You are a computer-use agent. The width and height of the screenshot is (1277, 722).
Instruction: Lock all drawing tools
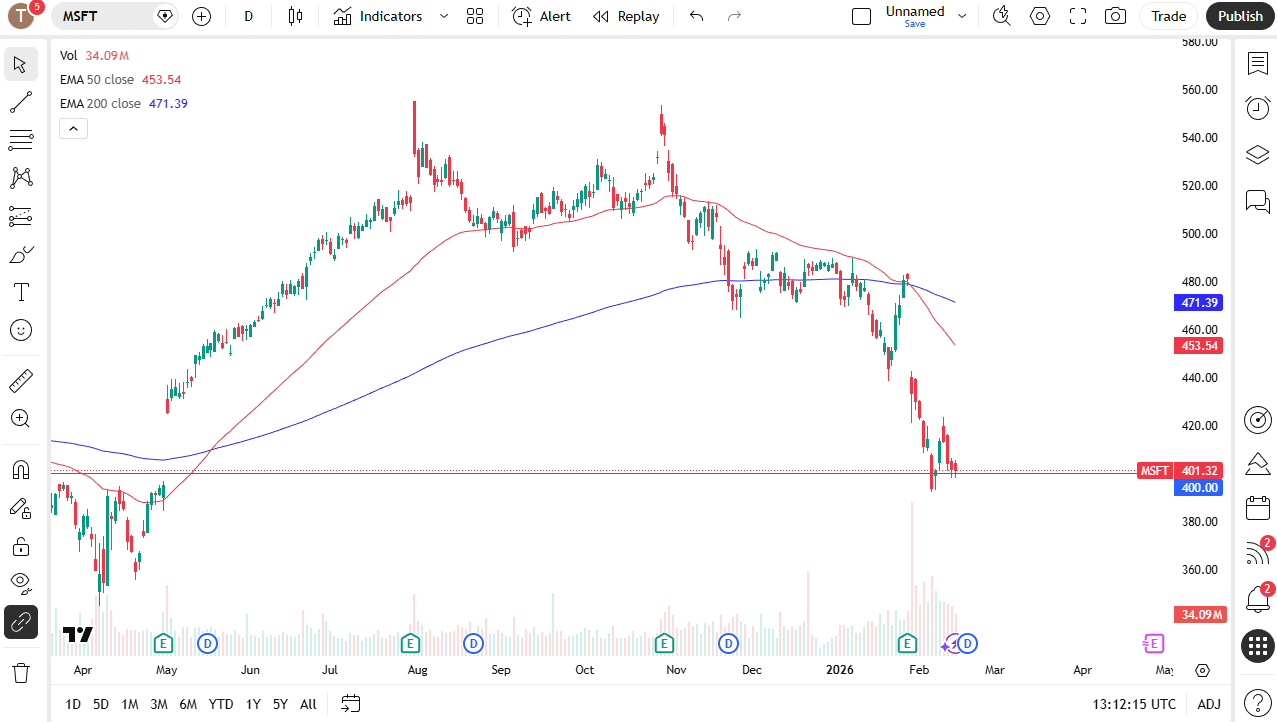pos(21,546)
